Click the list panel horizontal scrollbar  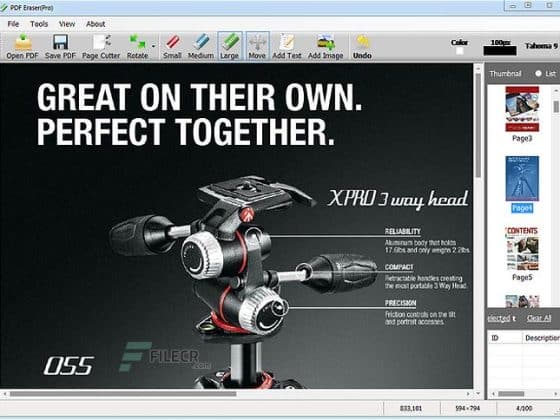coord(511,394)
